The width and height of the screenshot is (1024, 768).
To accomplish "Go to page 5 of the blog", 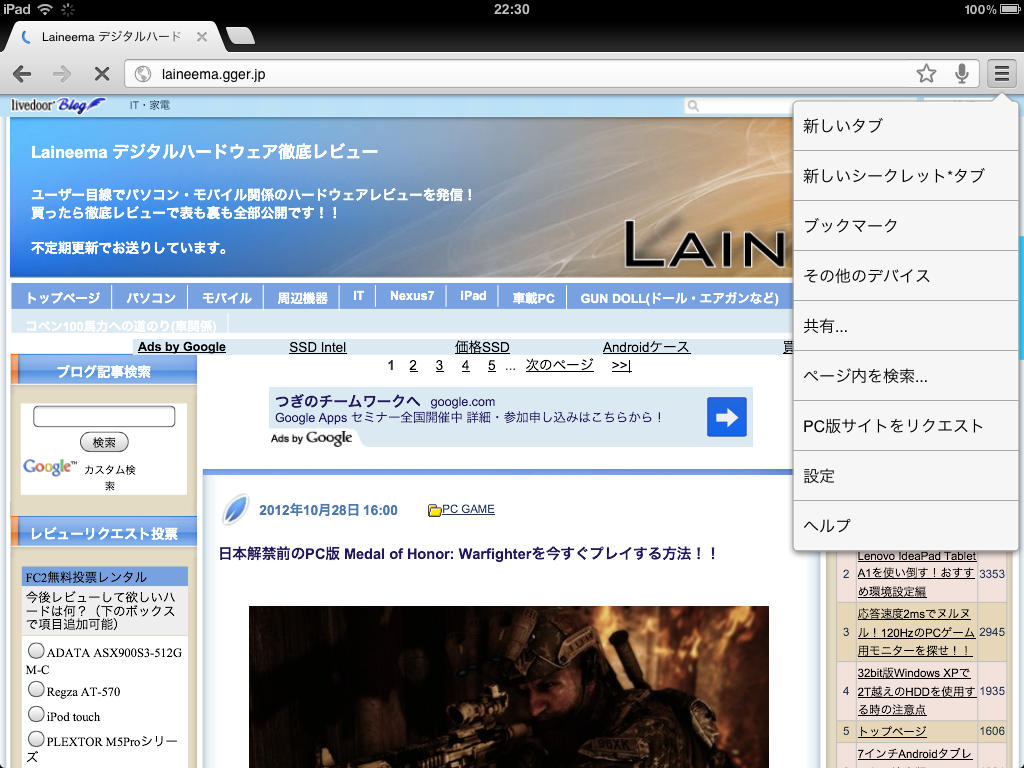I will point(492,365).
